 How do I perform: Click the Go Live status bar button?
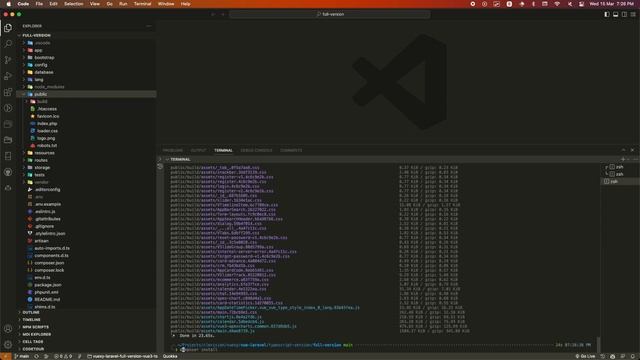coord(585,356)
